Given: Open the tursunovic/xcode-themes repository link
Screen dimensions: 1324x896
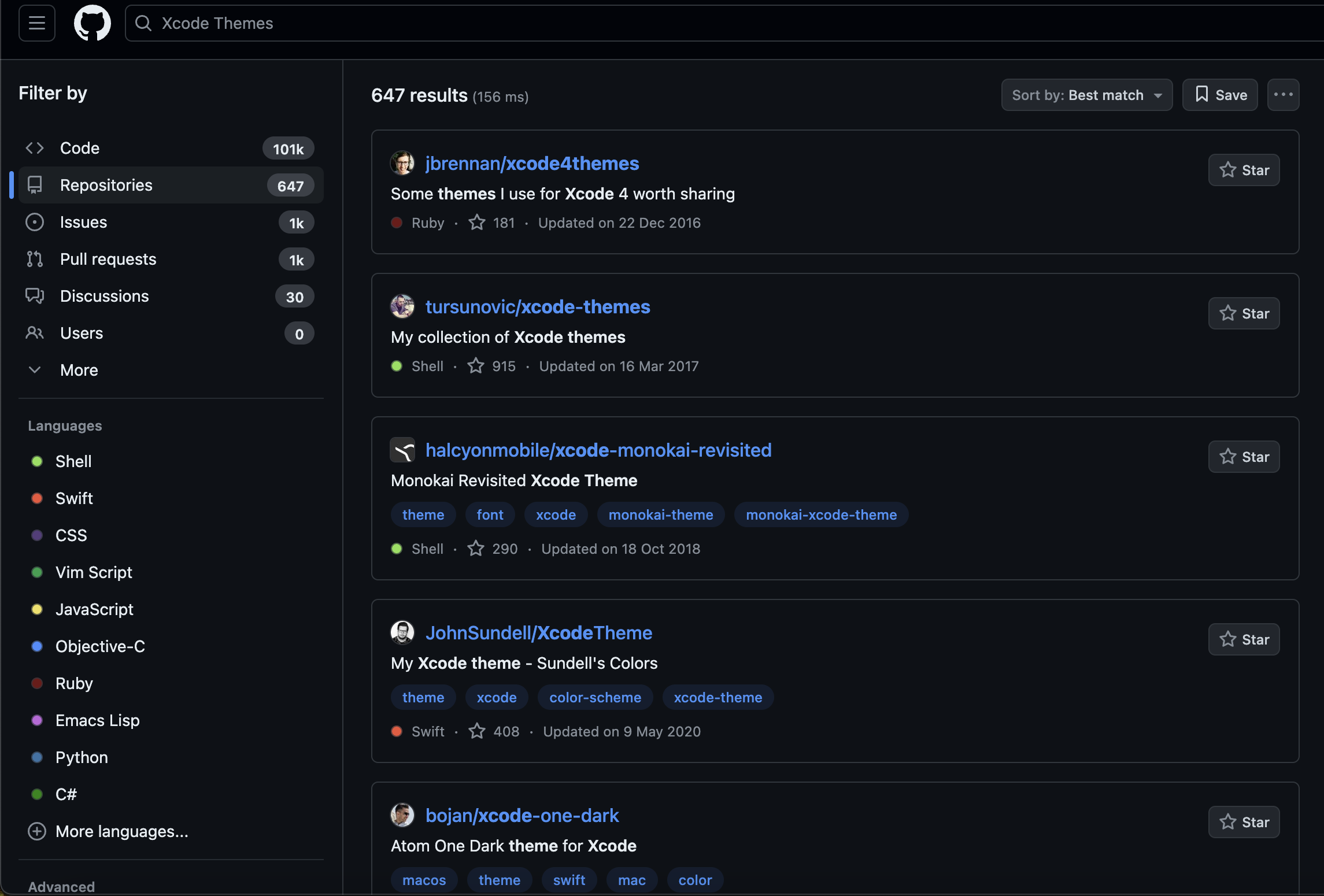Looking at the screenshot, I should 538,306.
